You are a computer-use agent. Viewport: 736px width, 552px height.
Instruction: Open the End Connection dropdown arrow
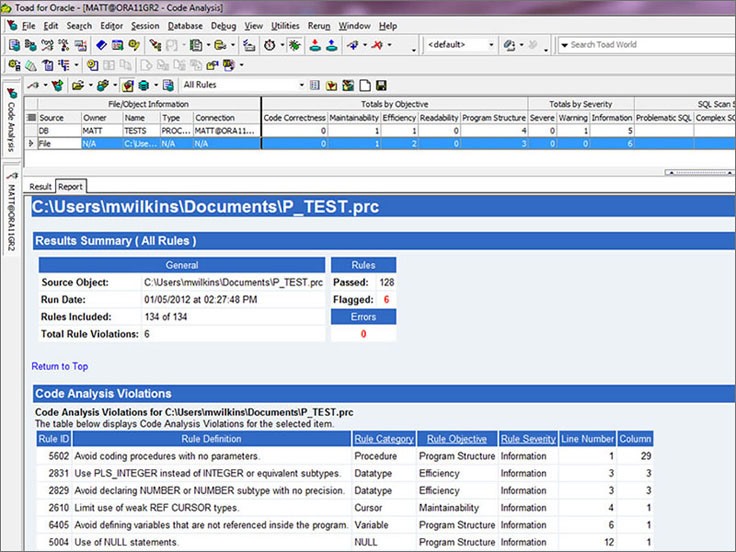pos(389,45)
